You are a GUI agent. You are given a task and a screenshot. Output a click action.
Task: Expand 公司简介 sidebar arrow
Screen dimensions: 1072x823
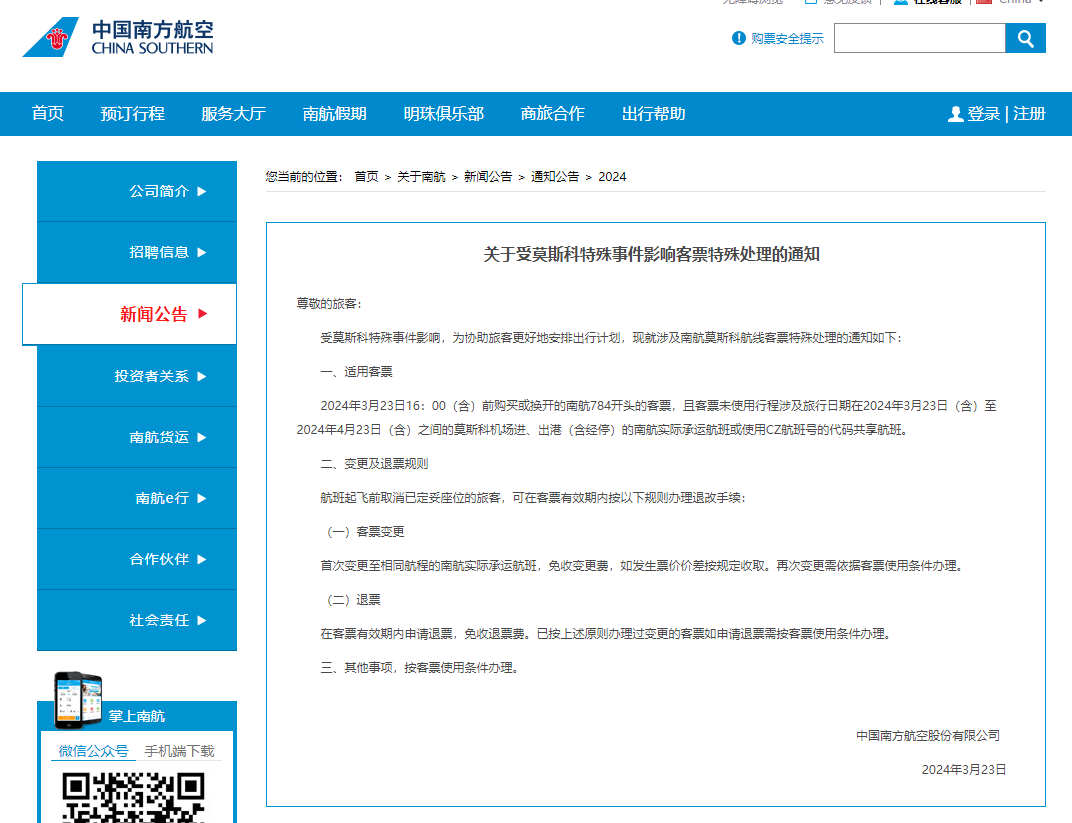202,191
